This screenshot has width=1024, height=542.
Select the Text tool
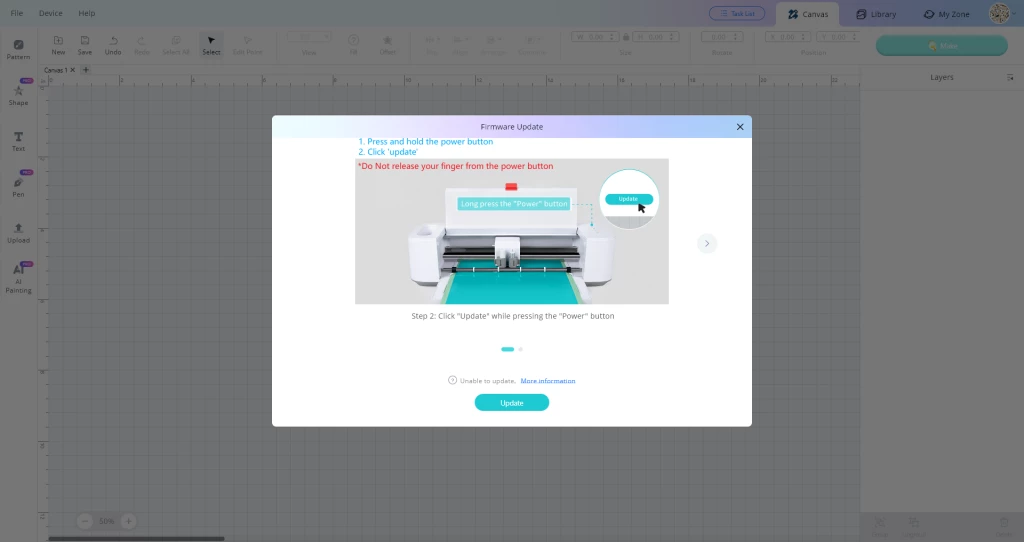(x=18, y=141)
